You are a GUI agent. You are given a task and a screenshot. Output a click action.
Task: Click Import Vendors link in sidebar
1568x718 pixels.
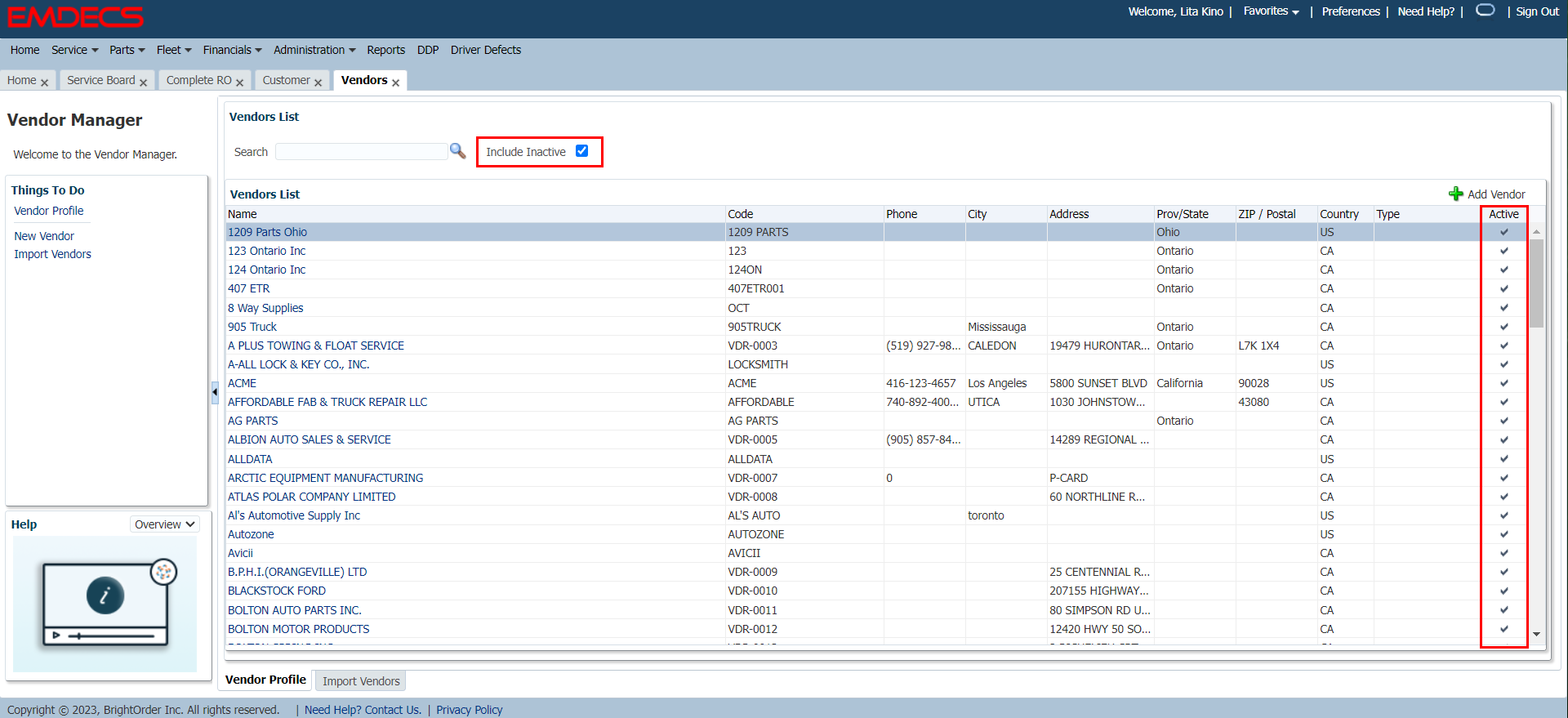[52, 254]
